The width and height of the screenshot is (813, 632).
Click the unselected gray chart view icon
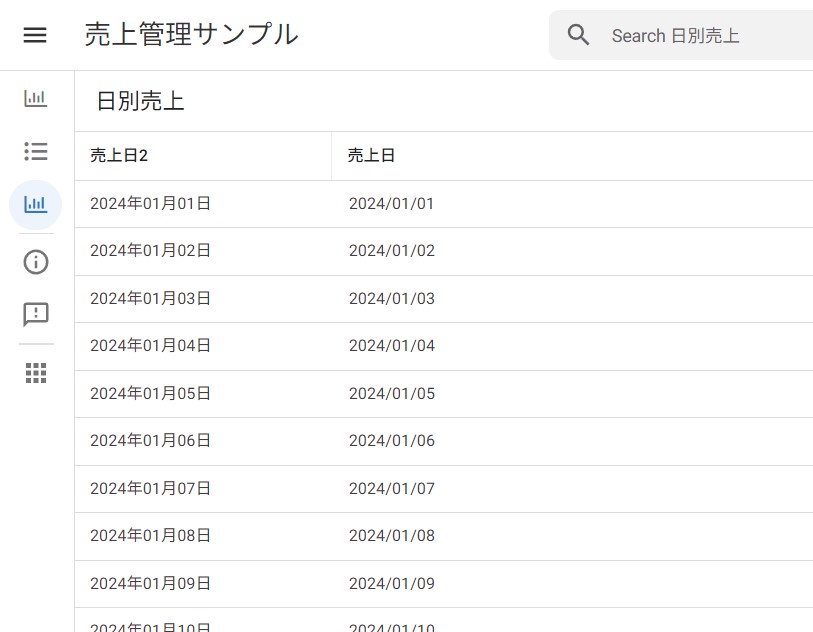(x=36, y=98)
